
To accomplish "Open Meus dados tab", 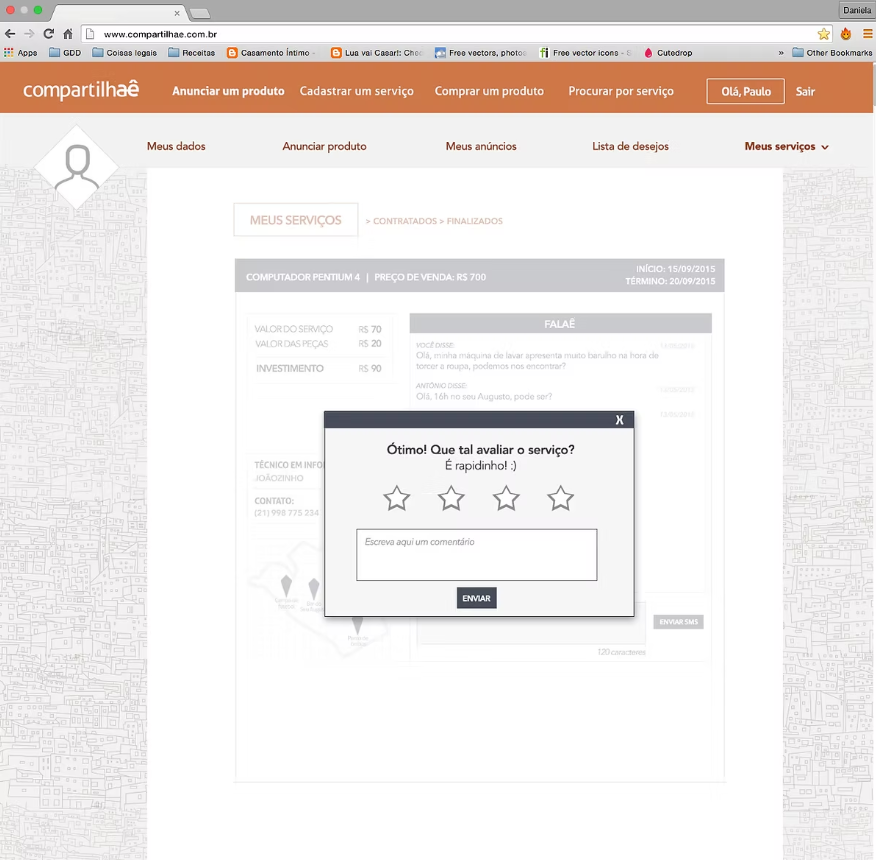I will [x=176, y=147].
